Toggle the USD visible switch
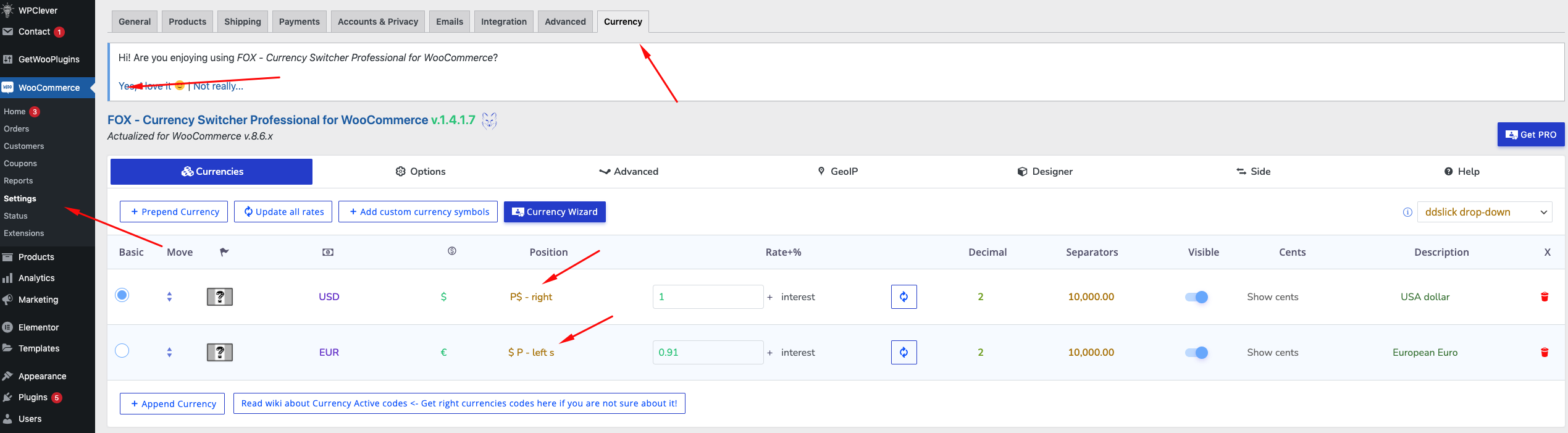This screenshot has height=433, width=1568. point(1196,297)
